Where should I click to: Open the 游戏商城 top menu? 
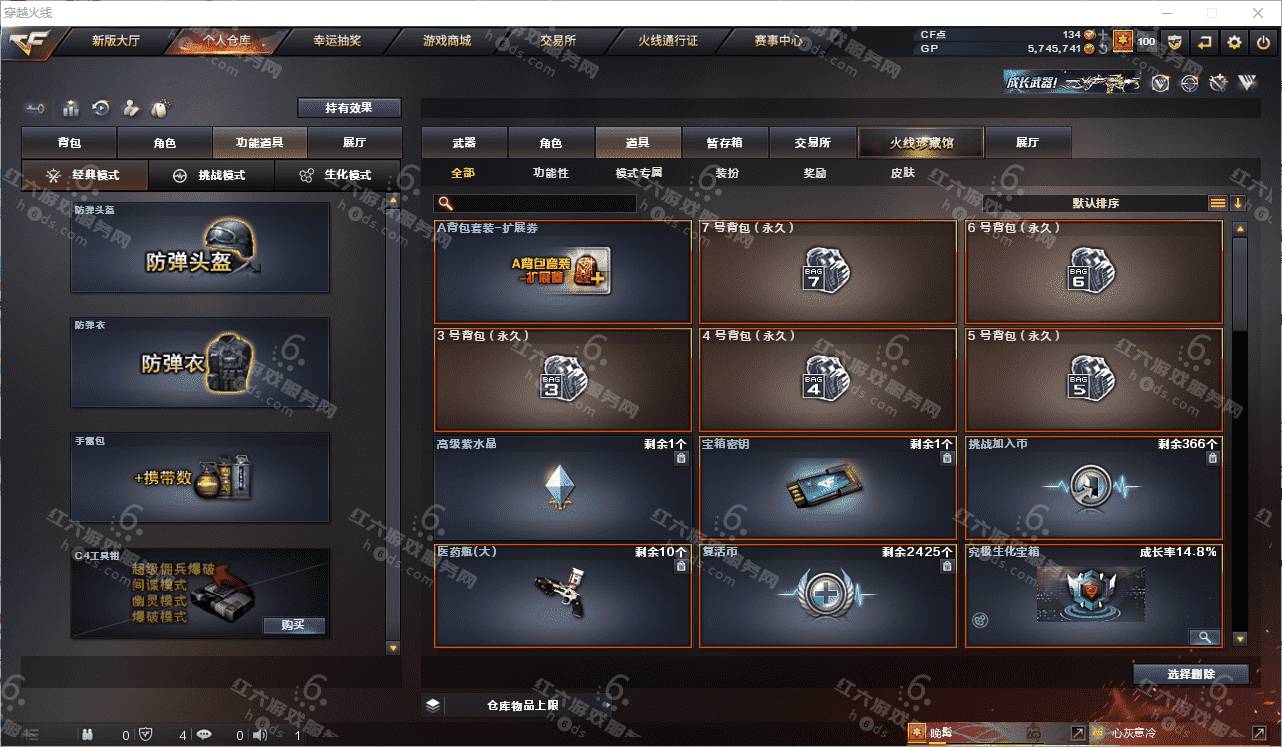447,41
